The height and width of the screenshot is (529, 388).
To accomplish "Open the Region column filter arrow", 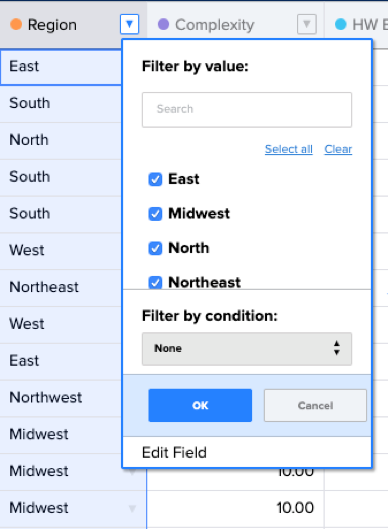I will click(x=129, y=24).
